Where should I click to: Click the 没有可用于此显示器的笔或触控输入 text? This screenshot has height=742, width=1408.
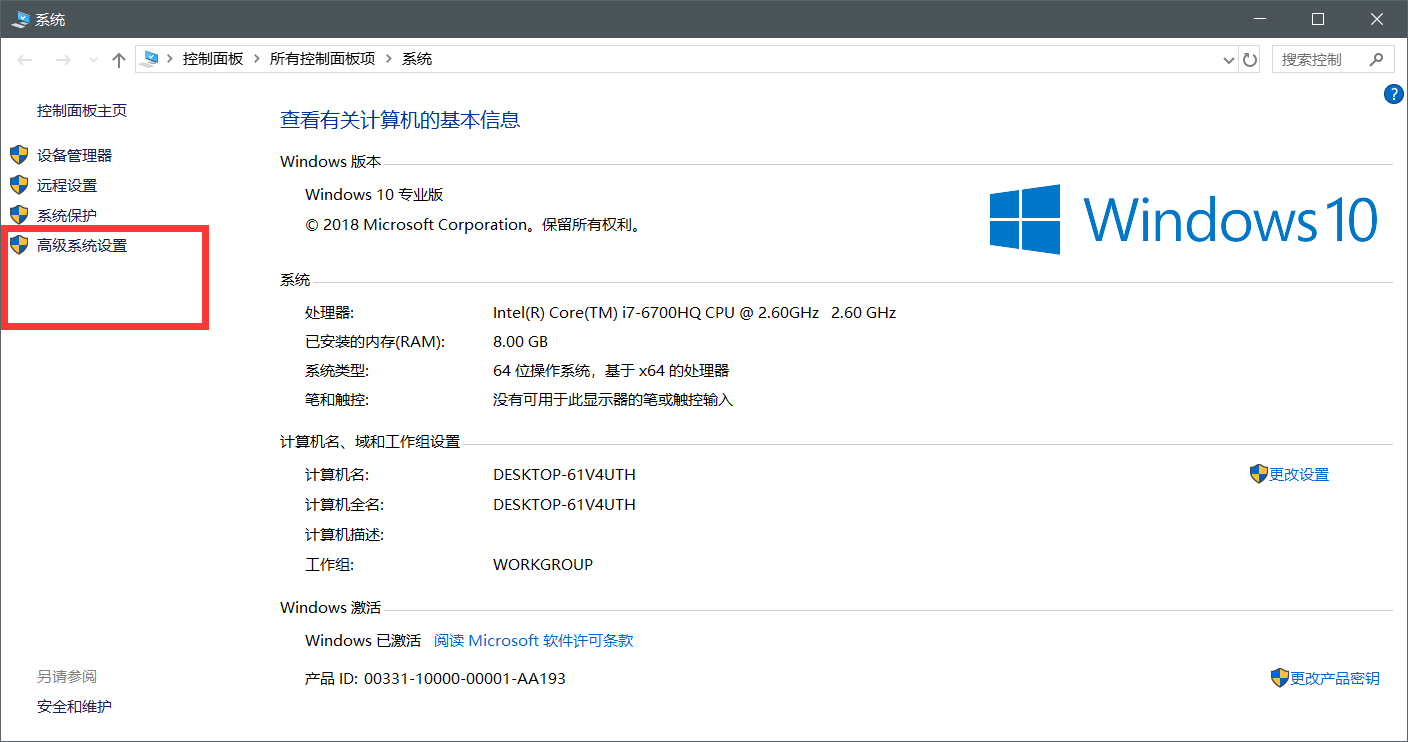(613, 399)
